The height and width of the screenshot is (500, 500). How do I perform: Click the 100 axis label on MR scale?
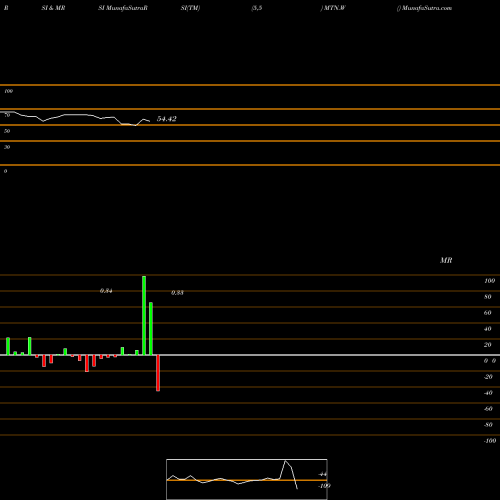tap(489, 281)
